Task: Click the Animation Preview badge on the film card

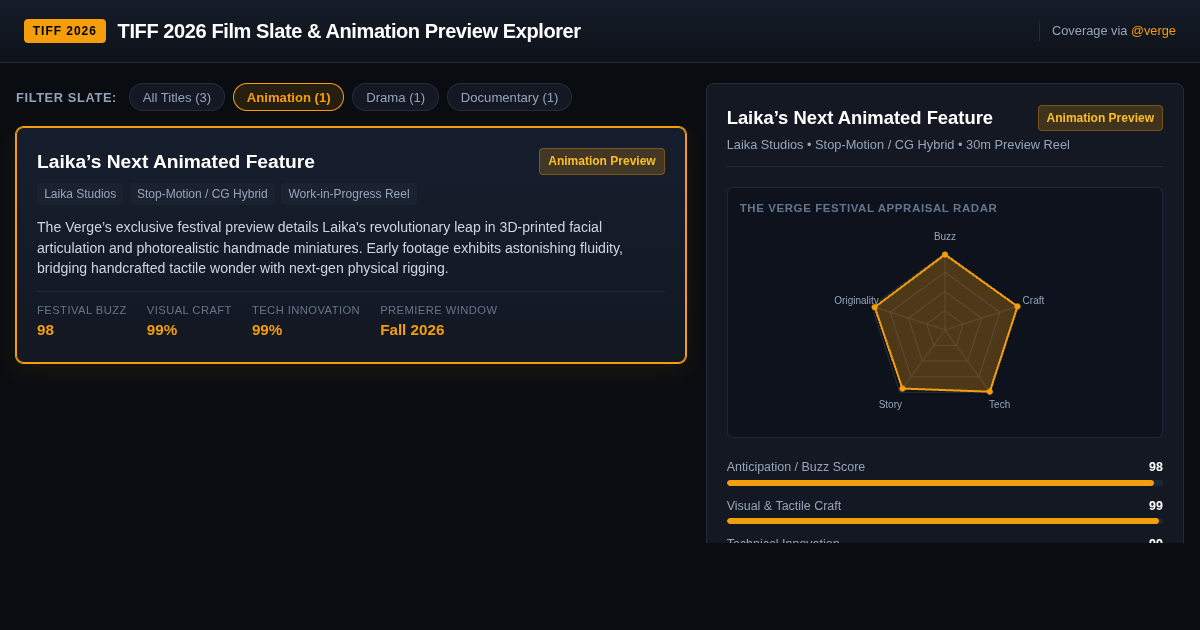Action: pos(602,161)
